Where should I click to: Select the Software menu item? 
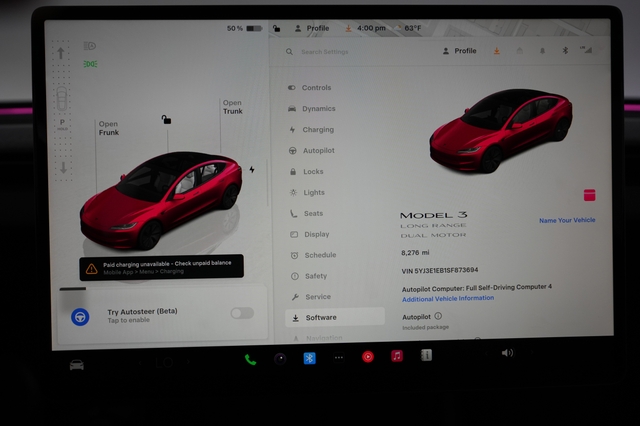(x=335, y=317)
